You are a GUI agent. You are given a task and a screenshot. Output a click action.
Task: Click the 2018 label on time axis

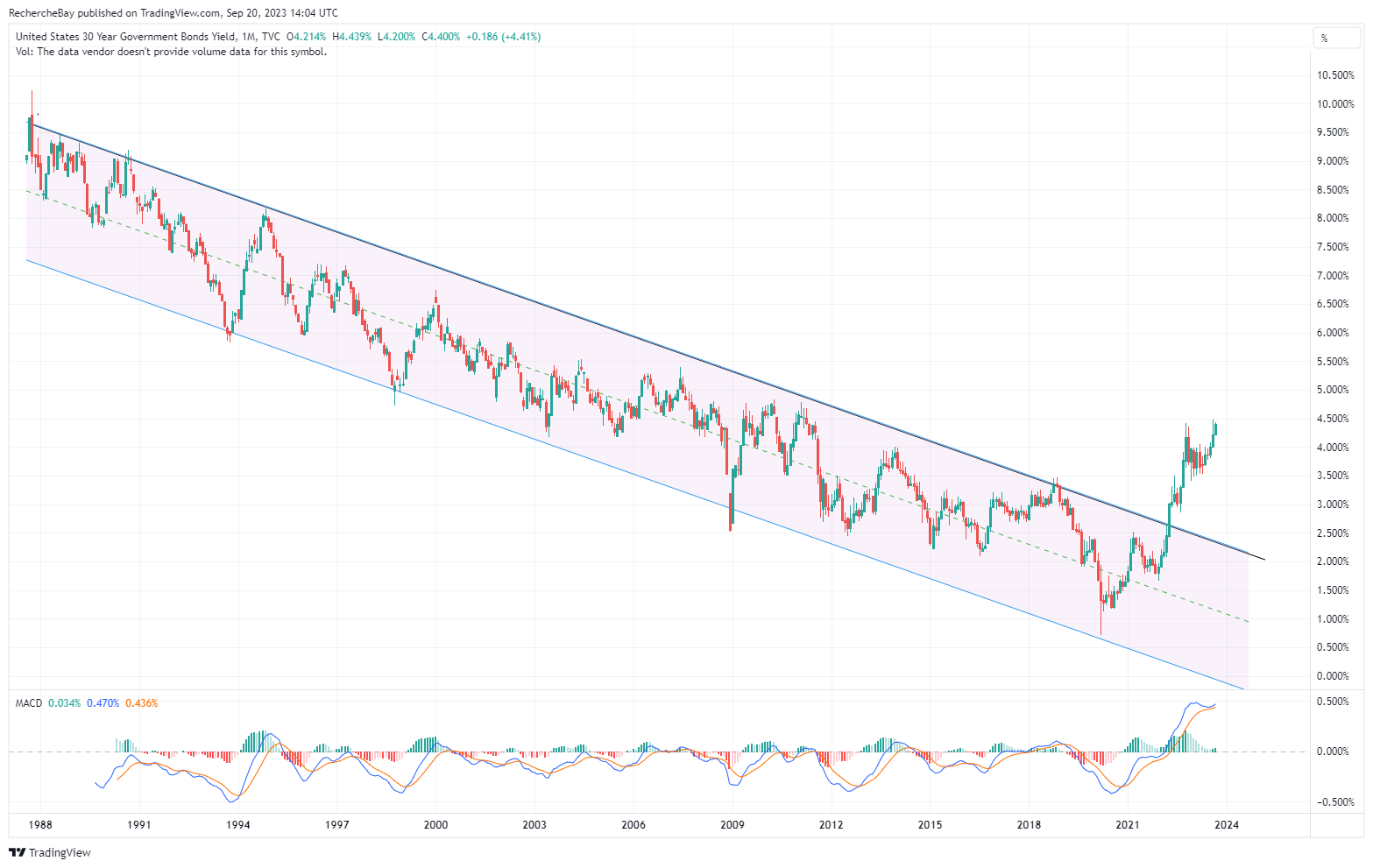click(x=1028, y=824)
